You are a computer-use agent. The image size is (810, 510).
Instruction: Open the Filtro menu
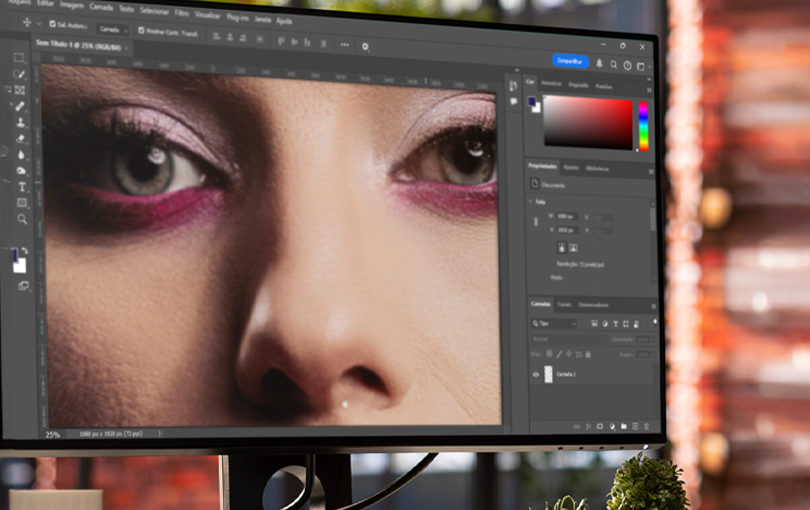point(181,14)
